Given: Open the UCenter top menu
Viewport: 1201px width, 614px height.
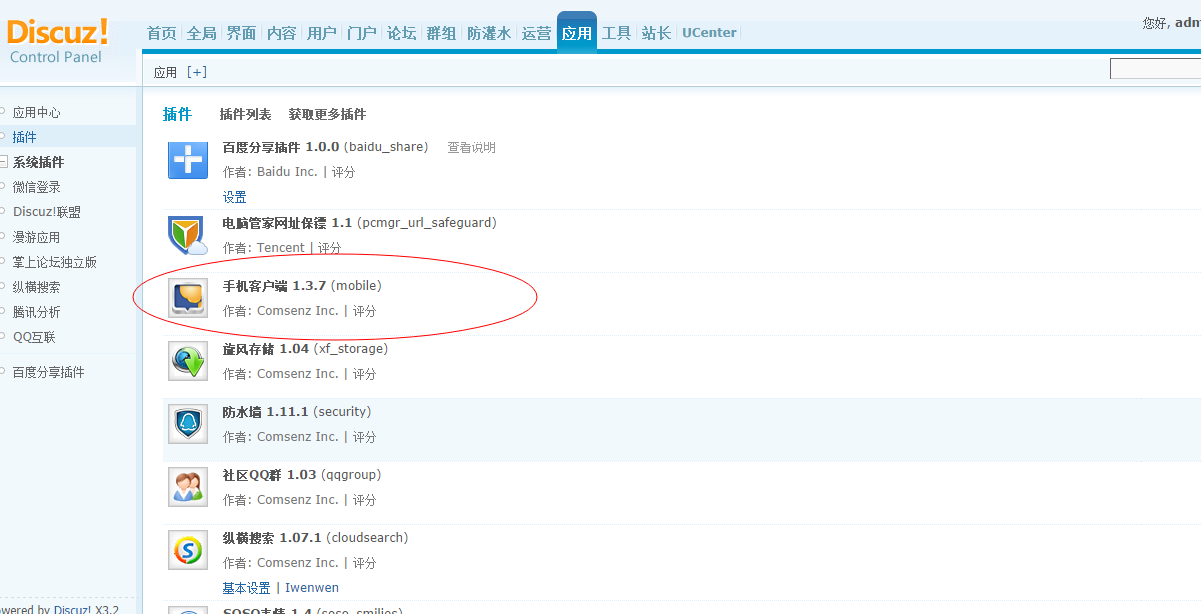Looking at the screenshot, I should pos(709,33).
